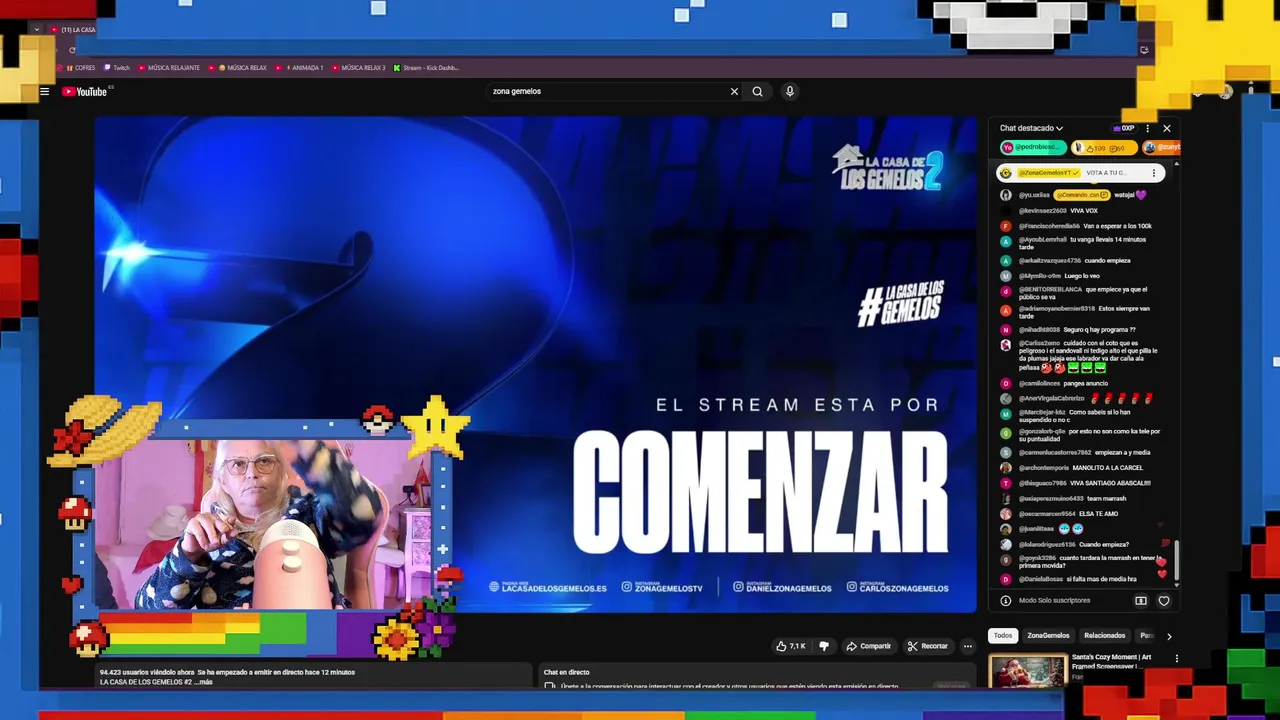Dislike the stream with the thumbs-down icon
The height and width of the screenshot is (720, 1280).
[824, 646]
